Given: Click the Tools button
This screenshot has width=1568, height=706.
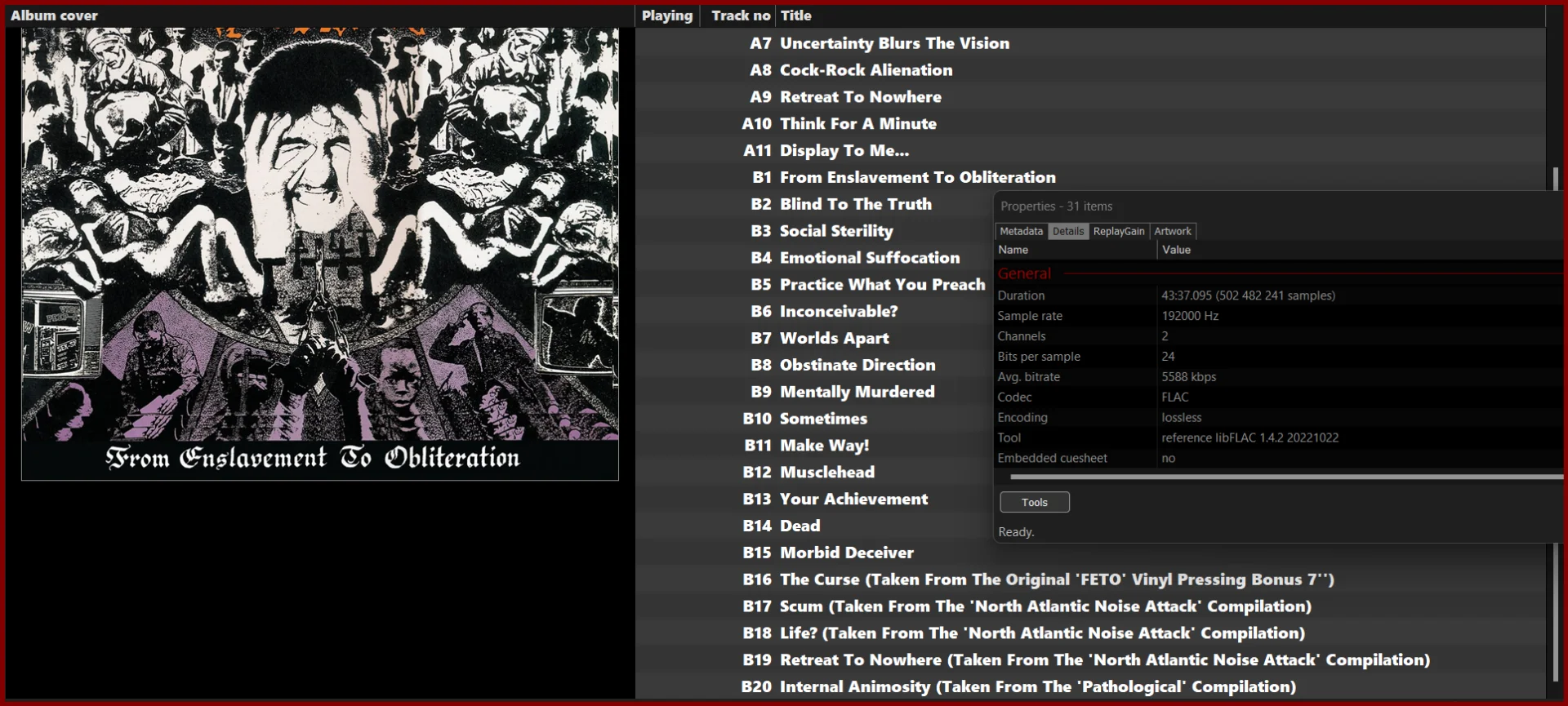Looking at the screenshot, I should click(1035, 502).
